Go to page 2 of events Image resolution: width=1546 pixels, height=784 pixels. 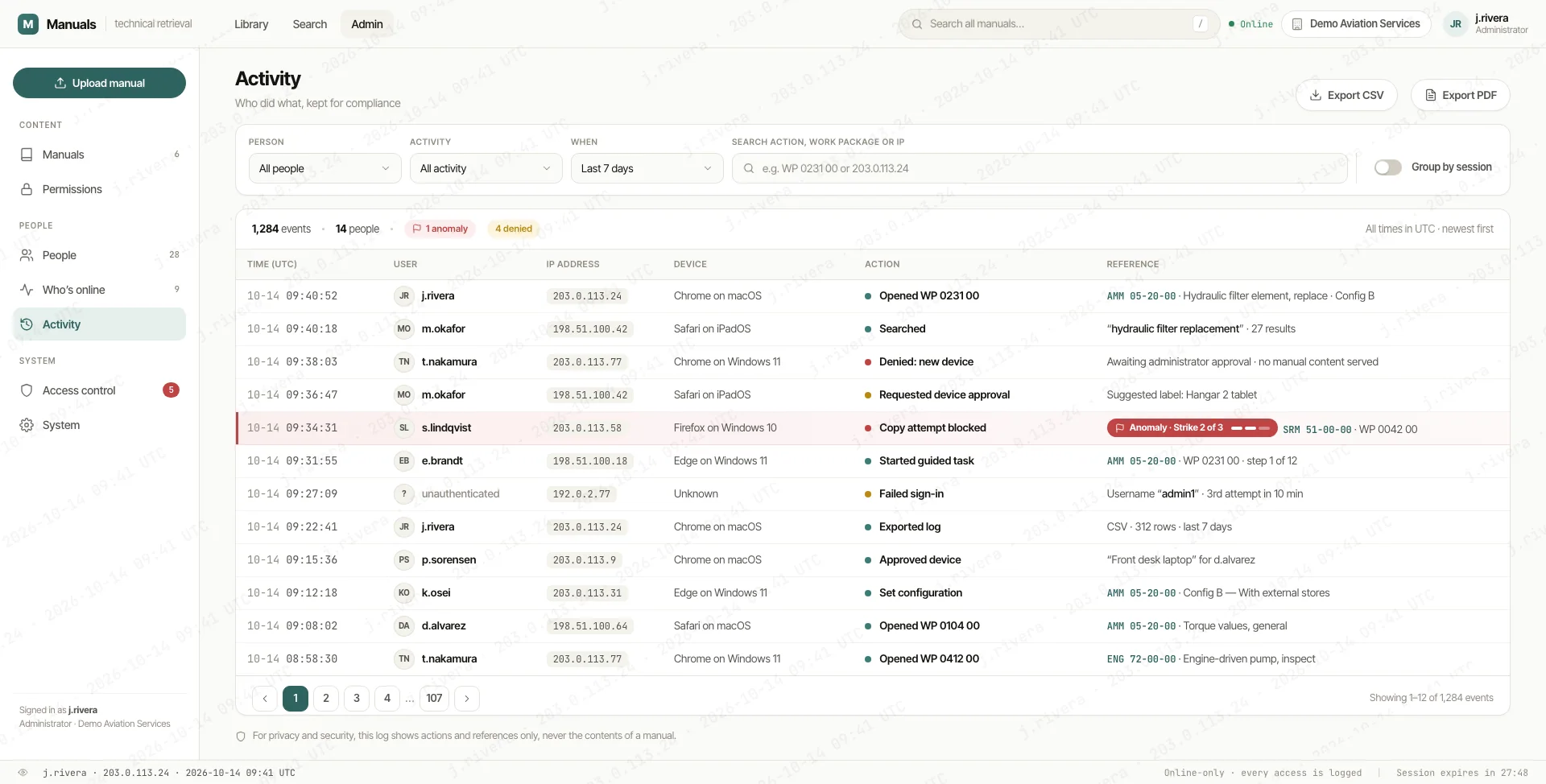[326, 699]
